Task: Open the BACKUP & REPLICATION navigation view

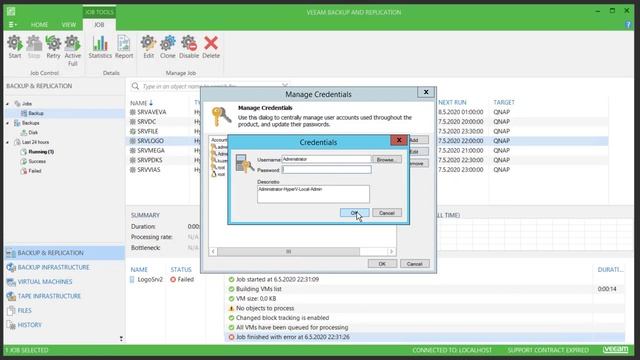Action: point(64,253)
